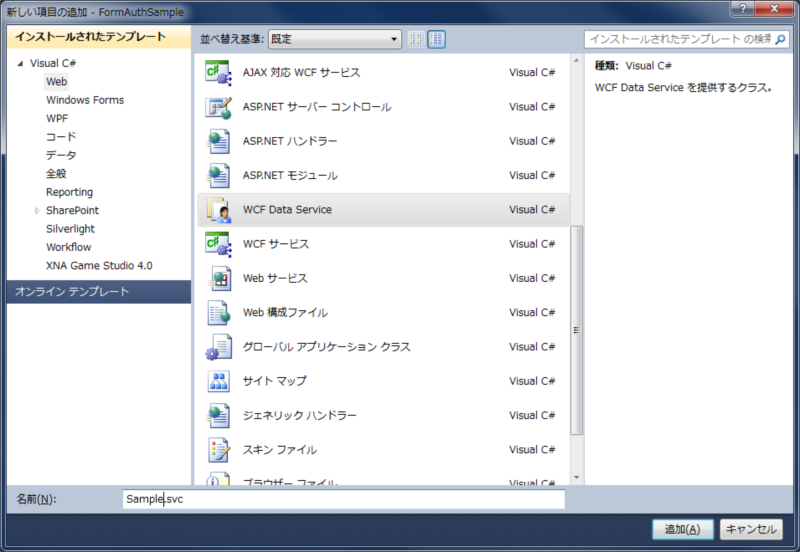Screen dimensions: 800x552
Task: Click the WCF Data Service template icon
Action: (219, 210)
